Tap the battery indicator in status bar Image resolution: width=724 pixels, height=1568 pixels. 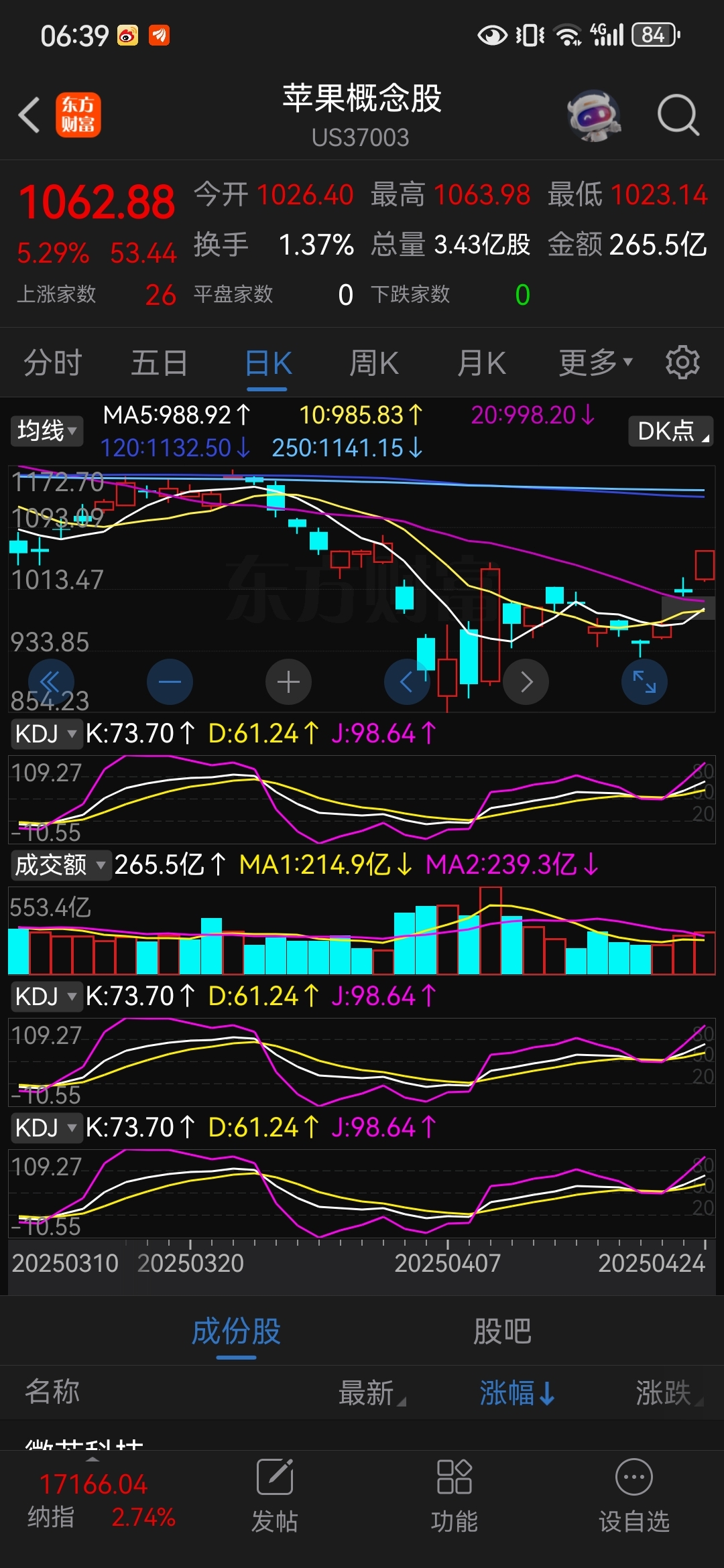pos(656,35)
